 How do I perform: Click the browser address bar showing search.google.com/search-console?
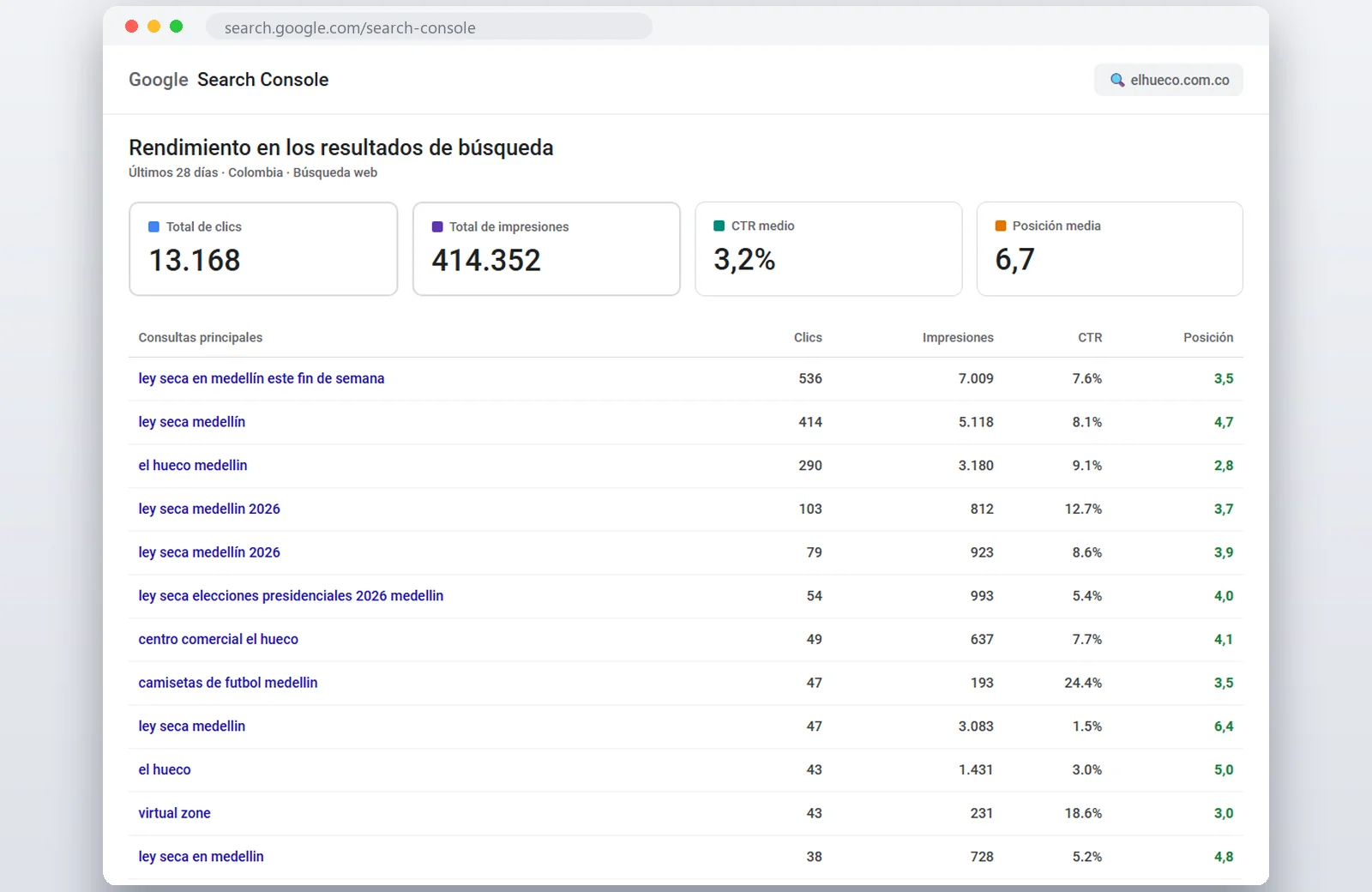(x=429, y=27)
